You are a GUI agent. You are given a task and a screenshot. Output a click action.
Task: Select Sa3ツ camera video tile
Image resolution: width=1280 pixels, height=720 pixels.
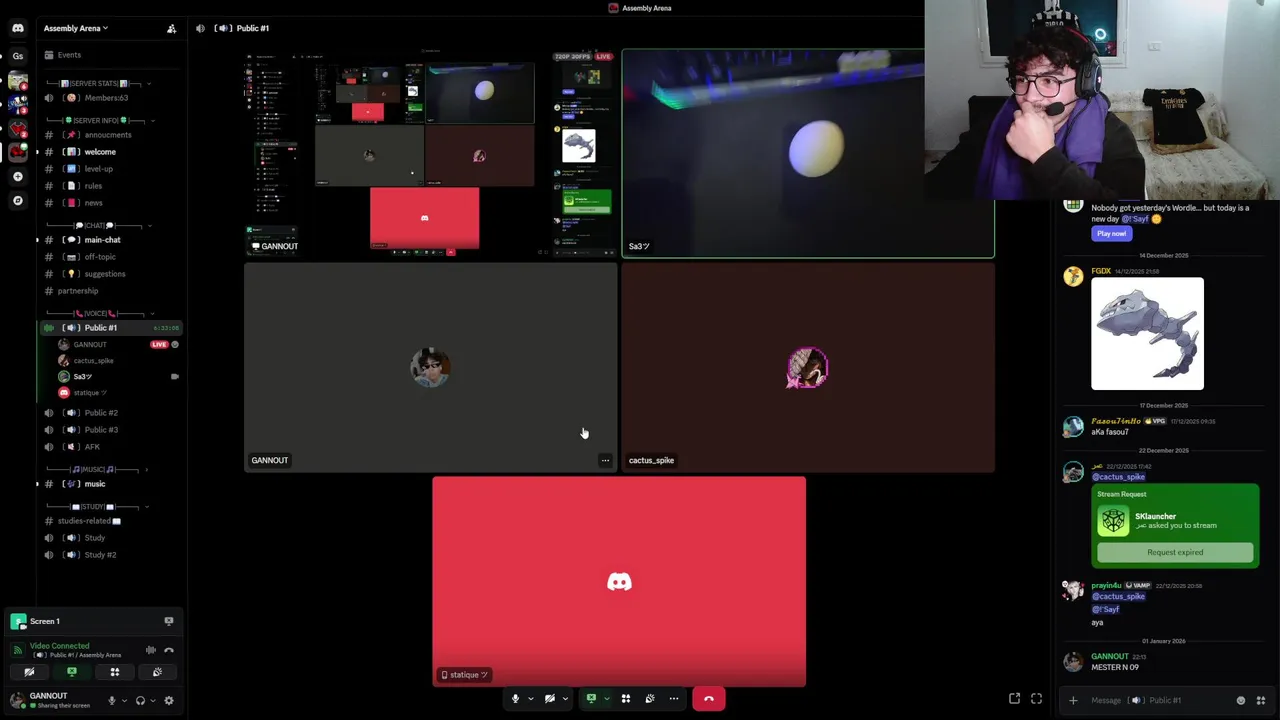coord(808,154)
